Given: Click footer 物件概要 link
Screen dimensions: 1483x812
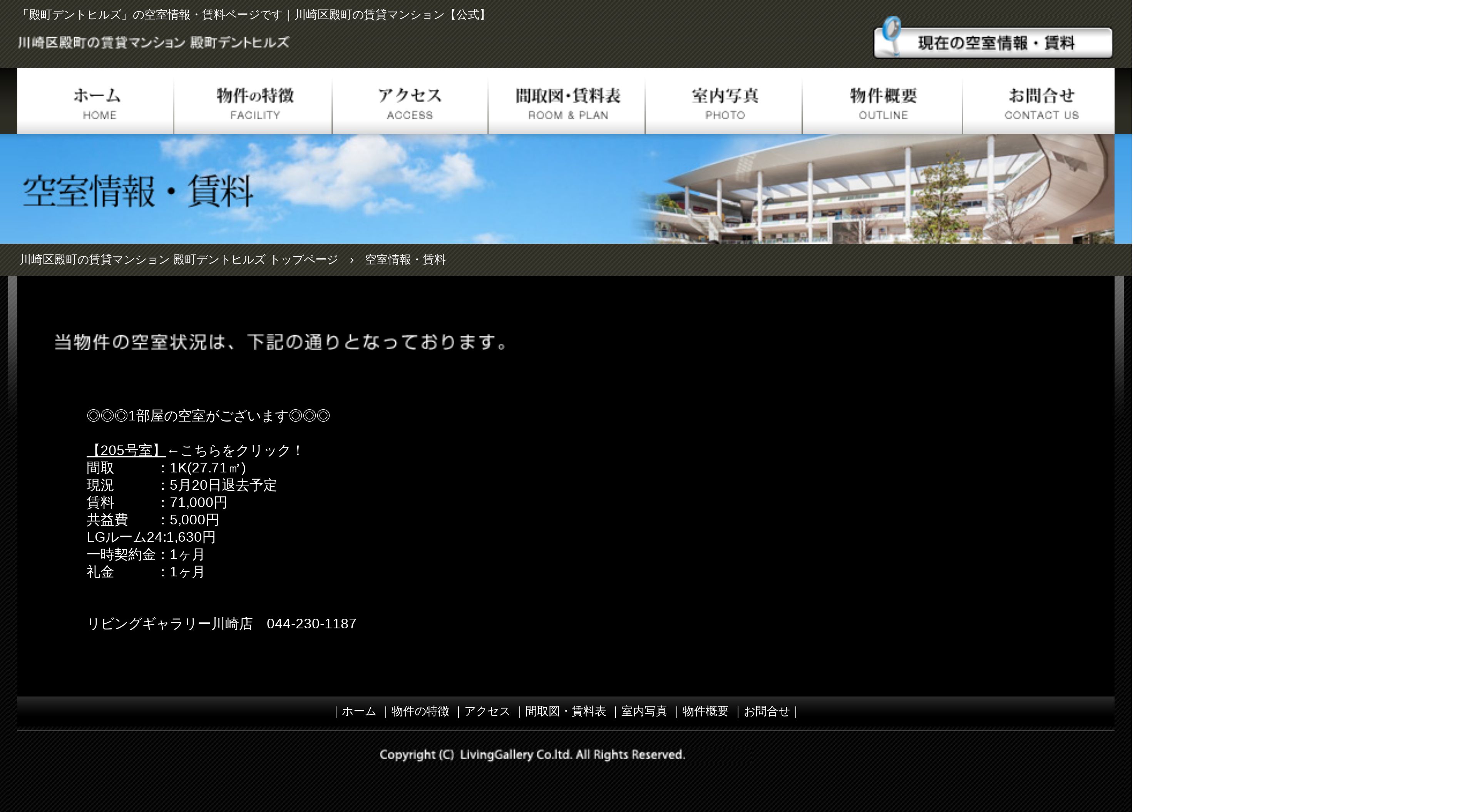Looking at the screenshot, I should tap(705, 711).
